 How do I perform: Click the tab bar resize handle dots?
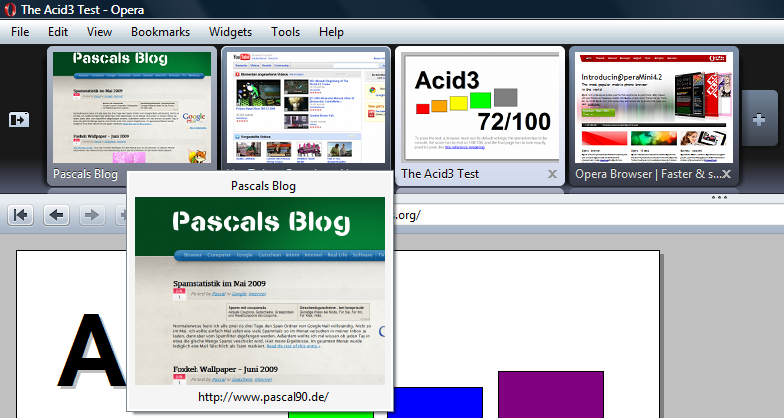point(725,197)
